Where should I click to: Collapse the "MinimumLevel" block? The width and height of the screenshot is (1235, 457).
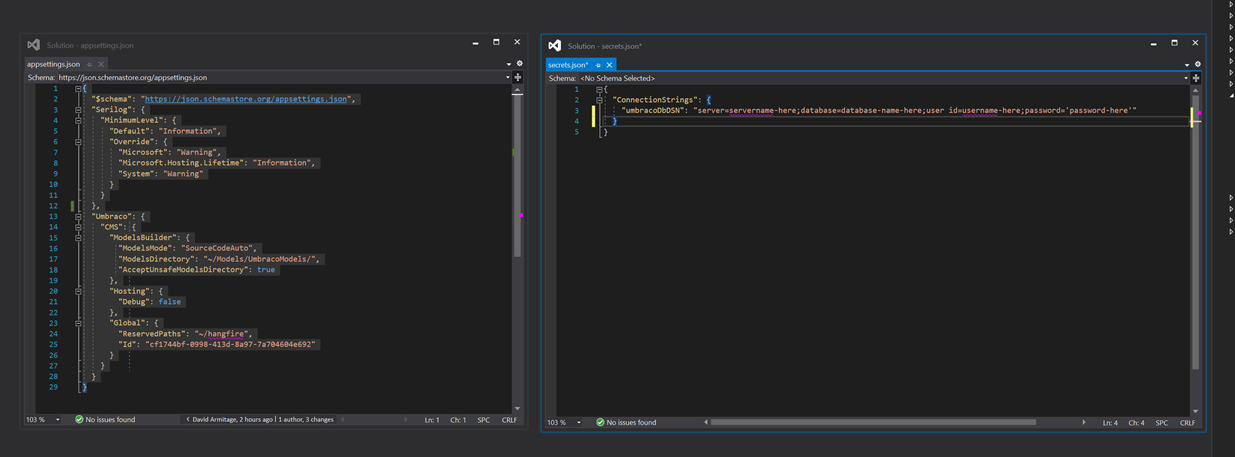(78, 121)
